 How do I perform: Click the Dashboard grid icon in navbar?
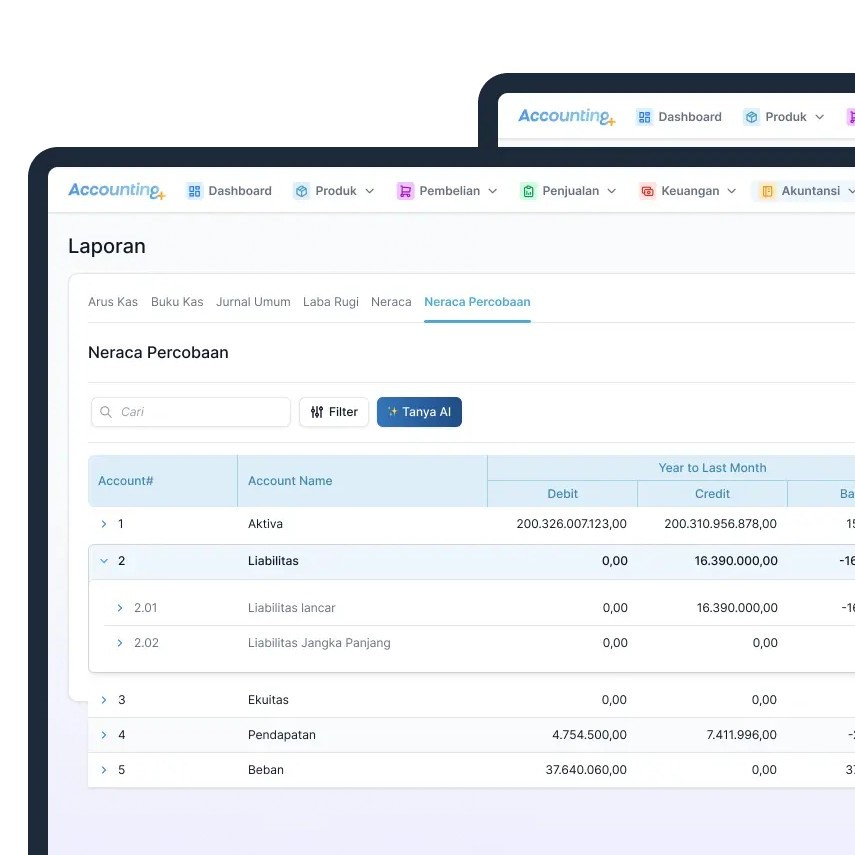click(x=195, y=191)
